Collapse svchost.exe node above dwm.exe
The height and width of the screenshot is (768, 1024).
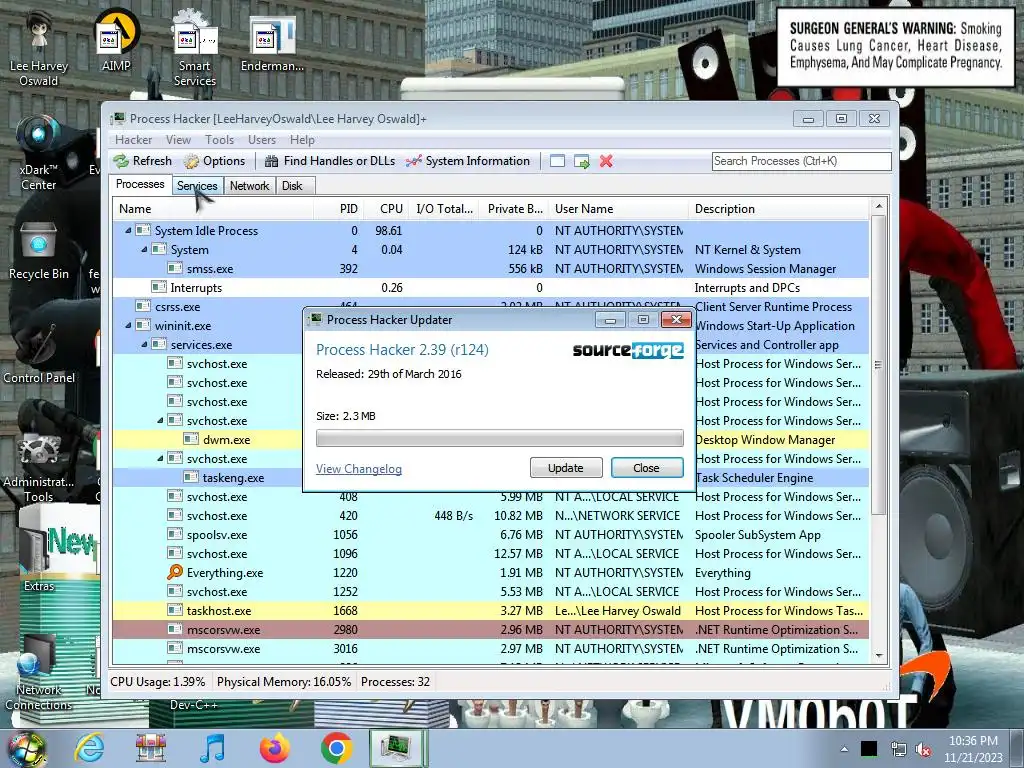pyautogui.click(x=160, y=421)
